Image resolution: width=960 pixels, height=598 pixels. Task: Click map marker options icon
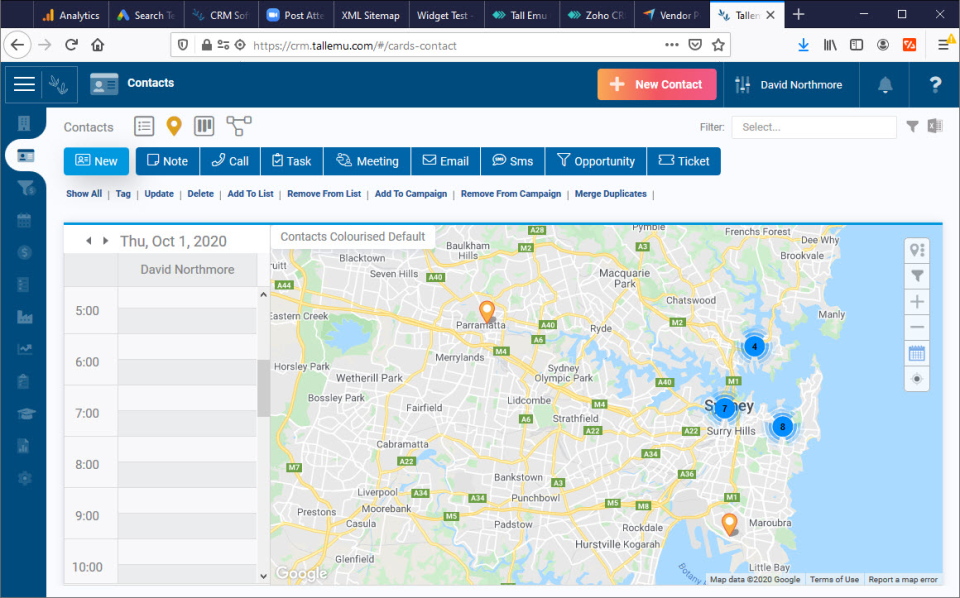pos(917,250)
